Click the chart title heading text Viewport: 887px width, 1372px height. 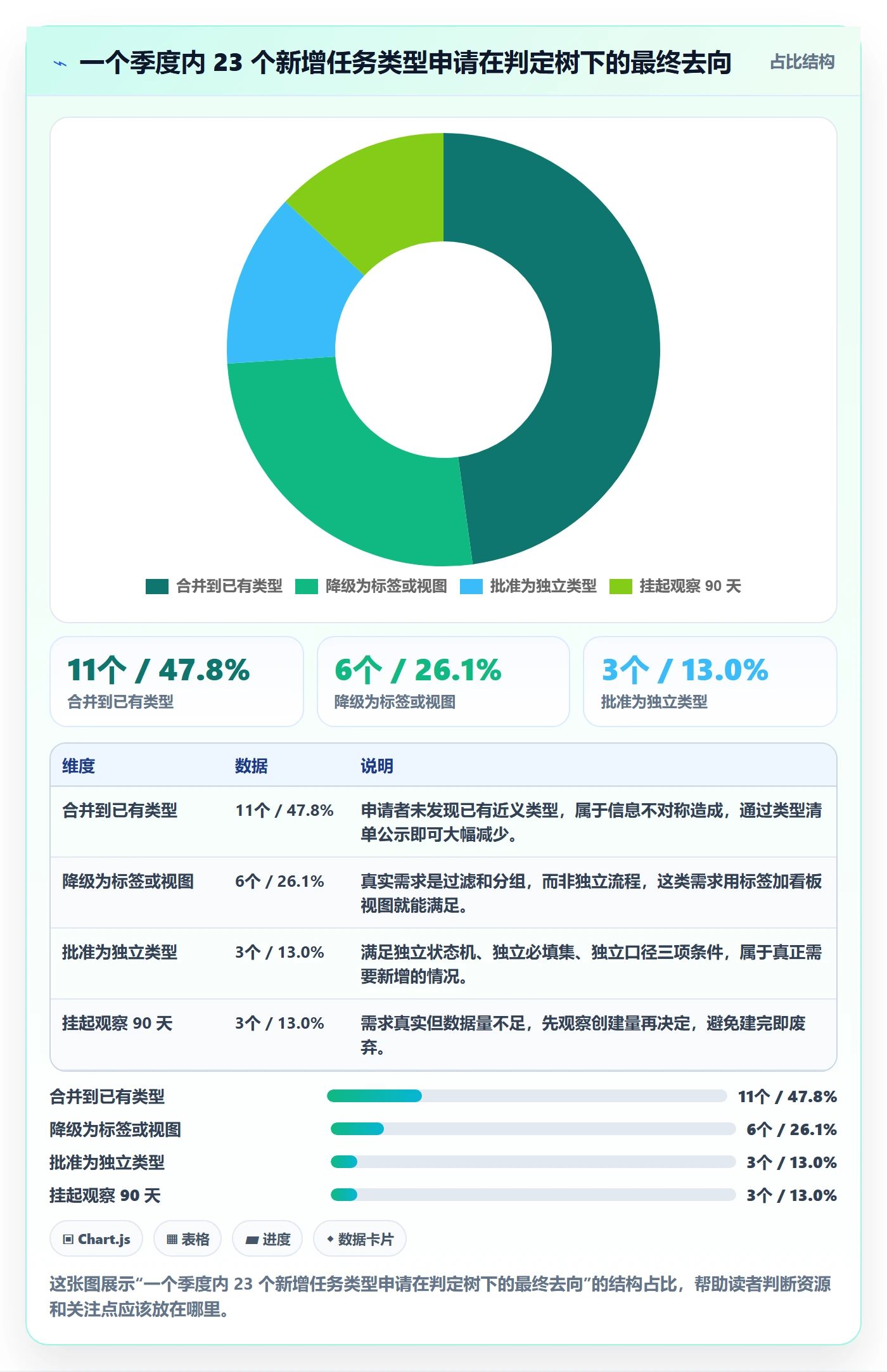pyautogui.click(x=405, y=63)
